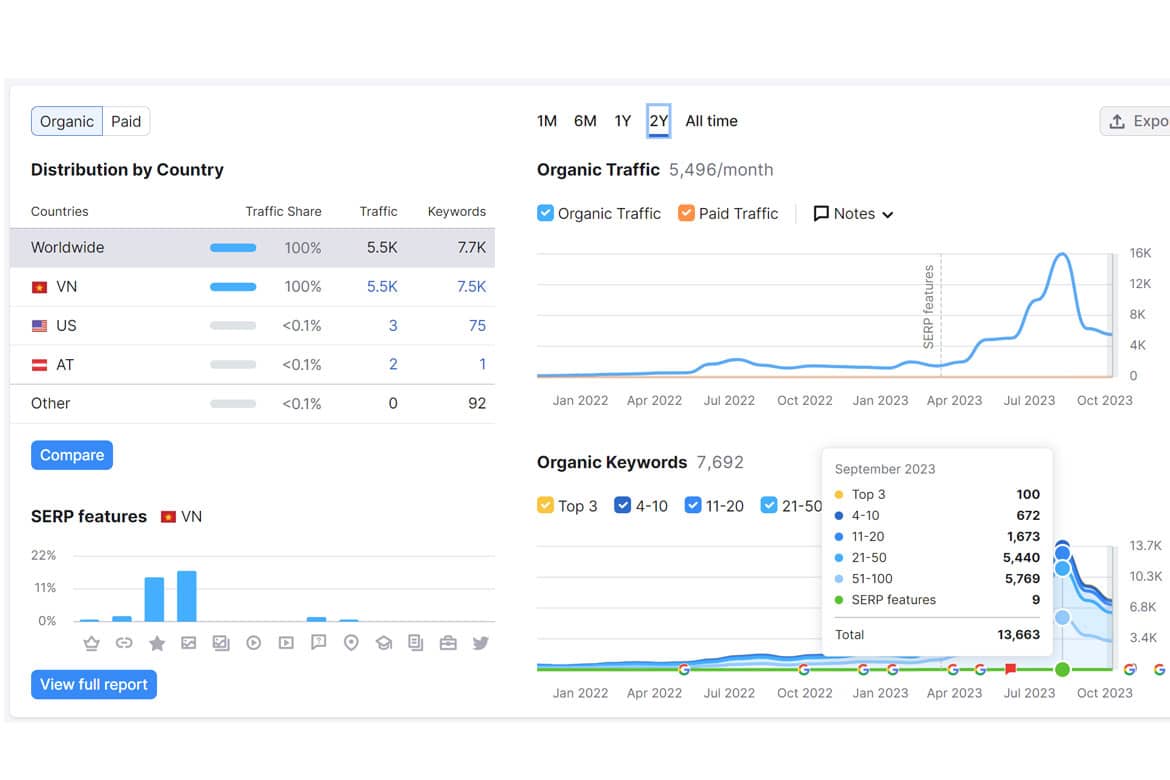Click the square Video carousel icon
Viewport: 1170px width, 780px height.
pos(286,643)
